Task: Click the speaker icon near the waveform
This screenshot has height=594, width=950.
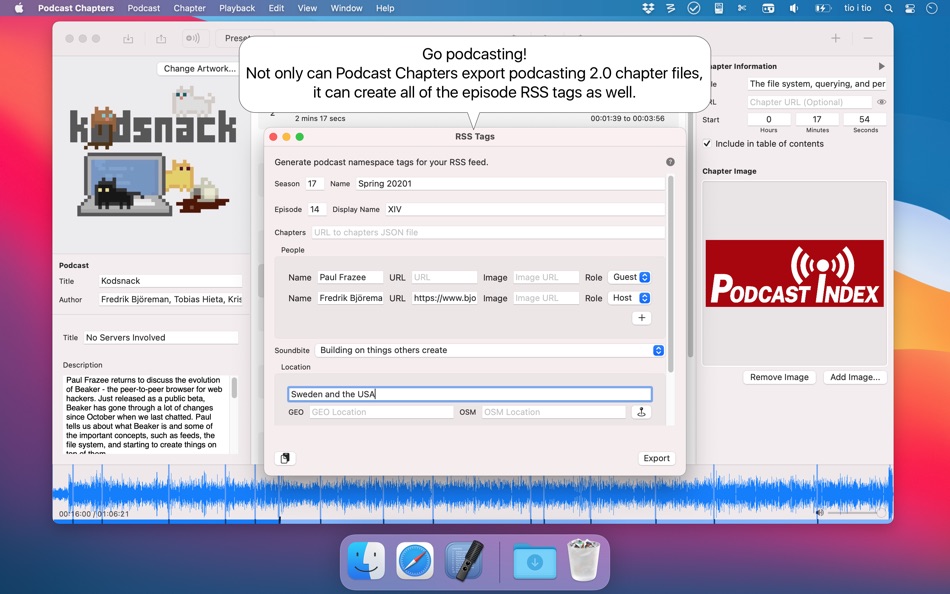Action: click(x=820, y=513)
